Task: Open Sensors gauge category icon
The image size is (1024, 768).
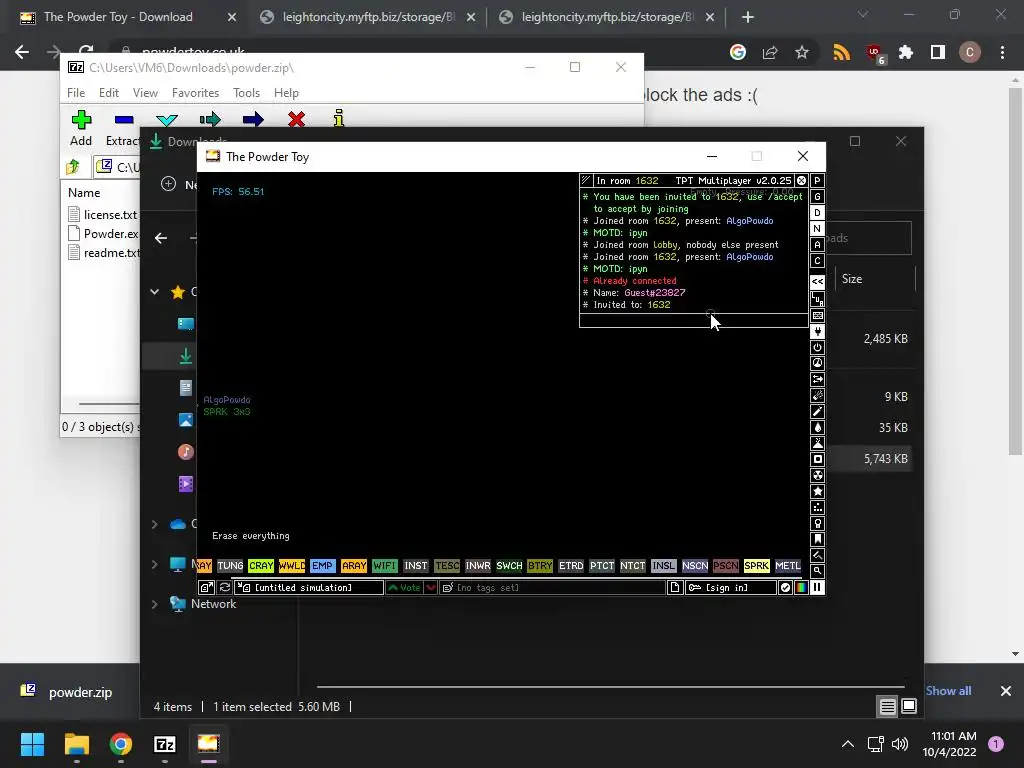Action: [x=817, y=364]
